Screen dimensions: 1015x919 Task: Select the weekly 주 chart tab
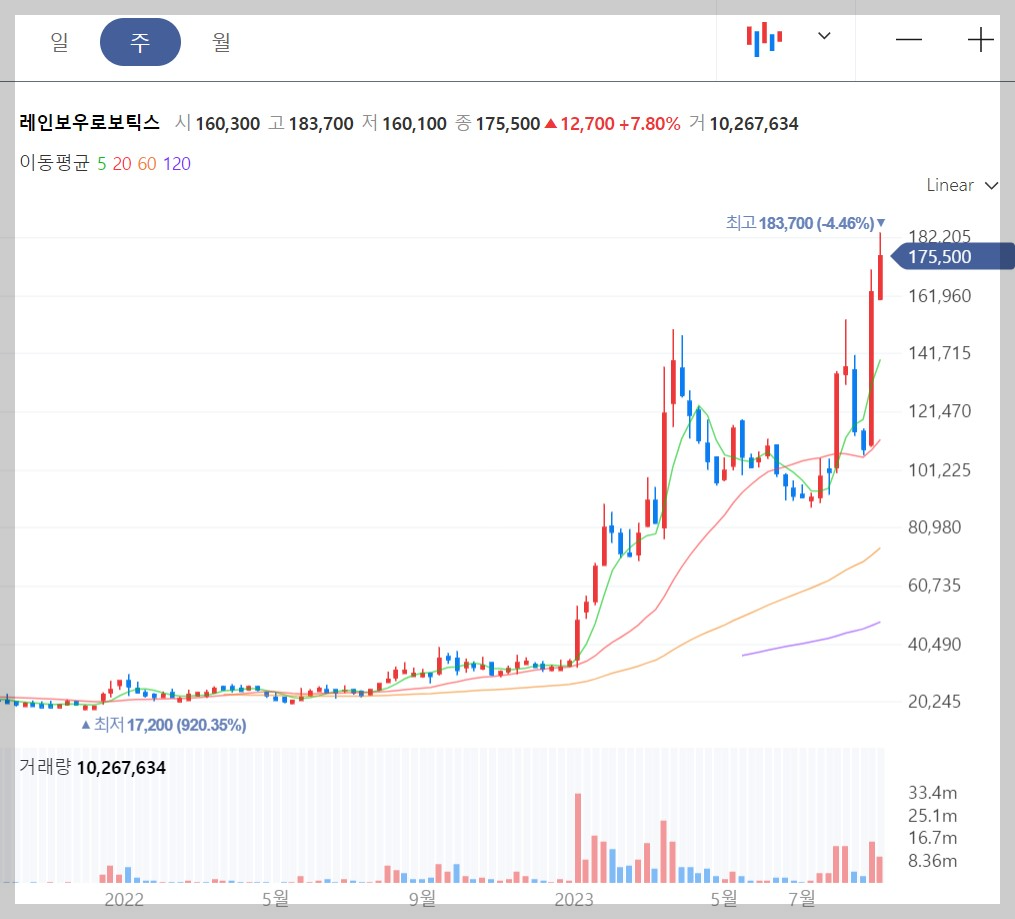coord(140,42)
